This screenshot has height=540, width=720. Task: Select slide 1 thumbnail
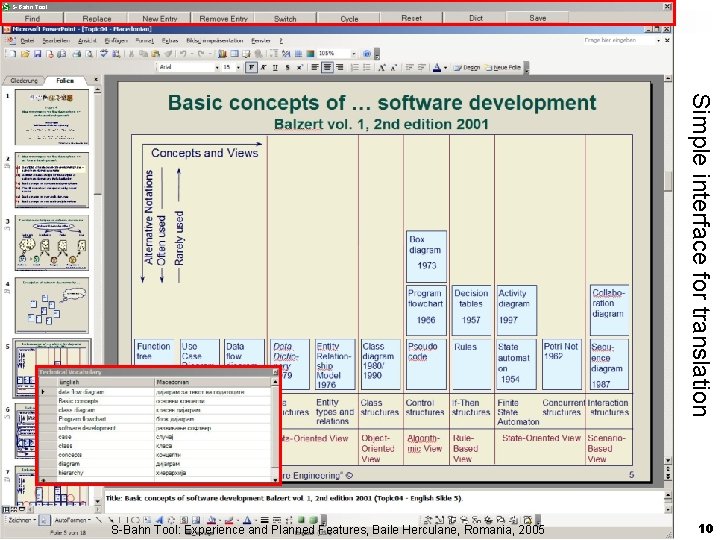pos(51,118)
